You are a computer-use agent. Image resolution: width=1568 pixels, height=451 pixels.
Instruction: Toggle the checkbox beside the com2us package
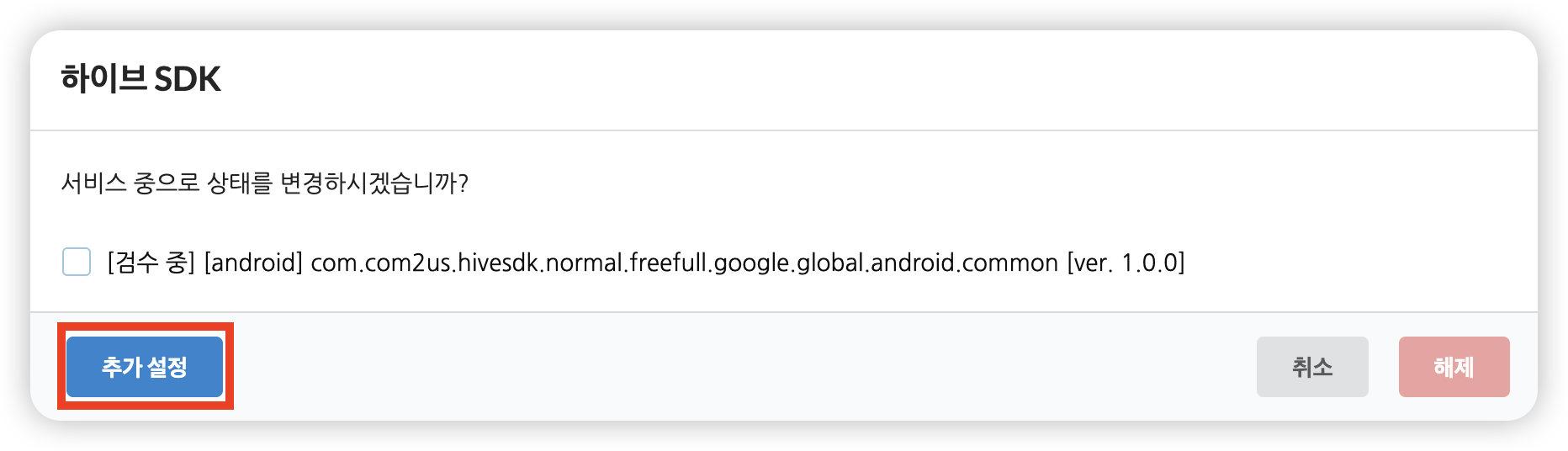(x=77, y=262)
